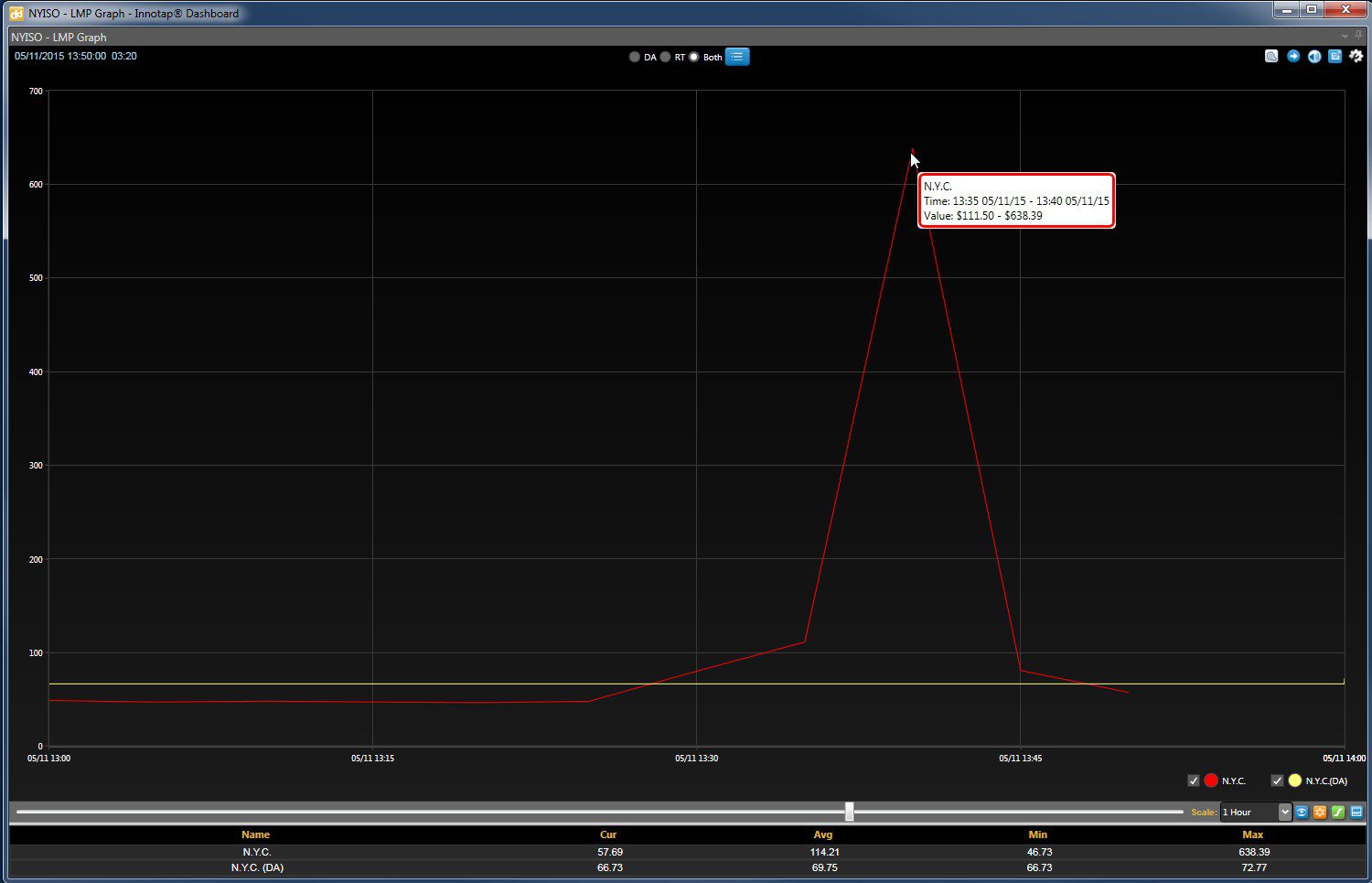Click the blue eye view icon

click(x=1302, y=813)
